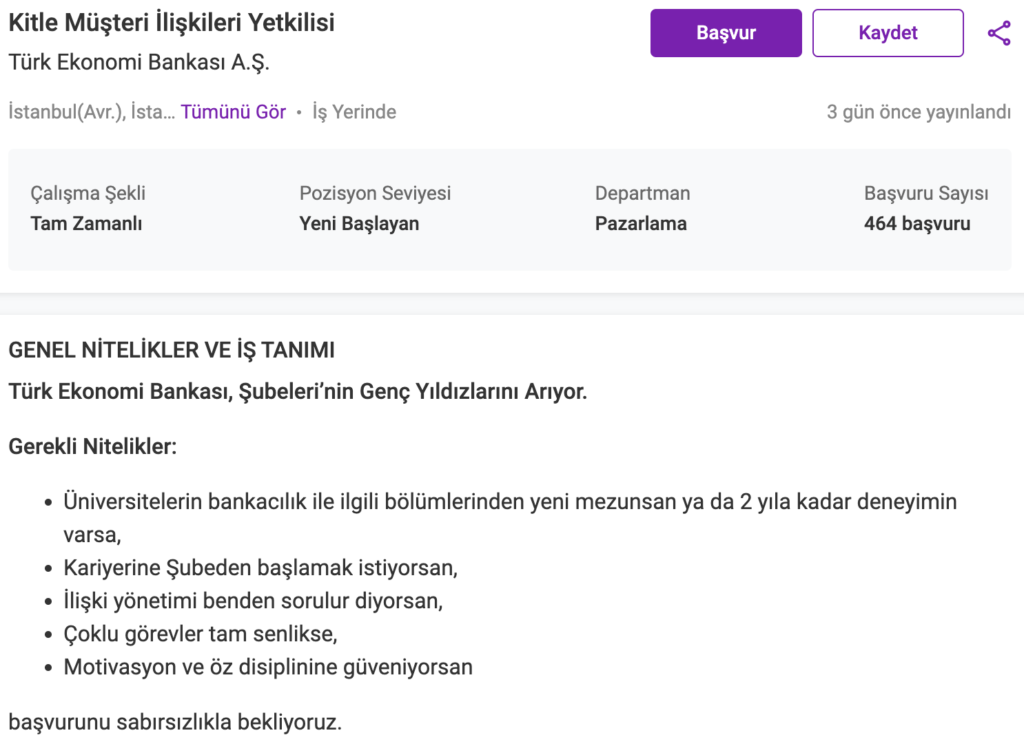Screen dimensions: 1024x744
Task: Open the share icon
Action: [x=998, y=33]
